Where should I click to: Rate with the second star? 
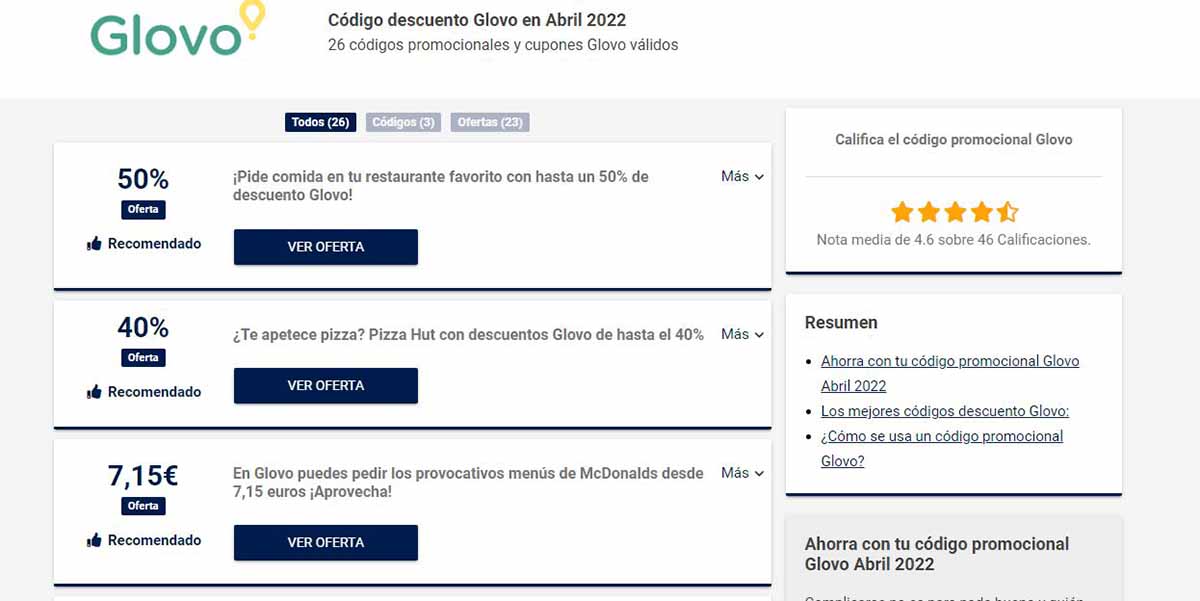tap(928, 212)
